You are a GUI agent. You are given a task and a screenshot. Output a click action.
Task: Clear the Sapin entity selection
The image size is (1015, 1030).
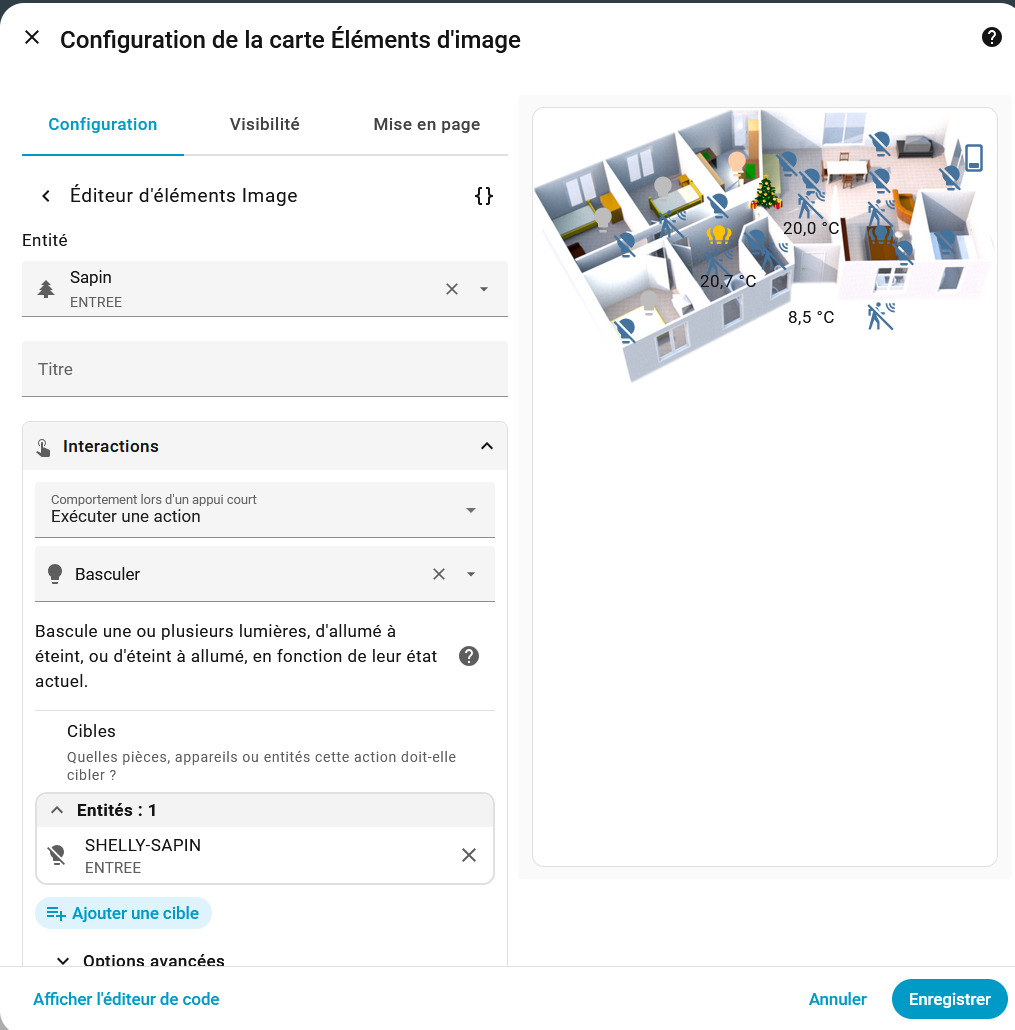[452, 289]
